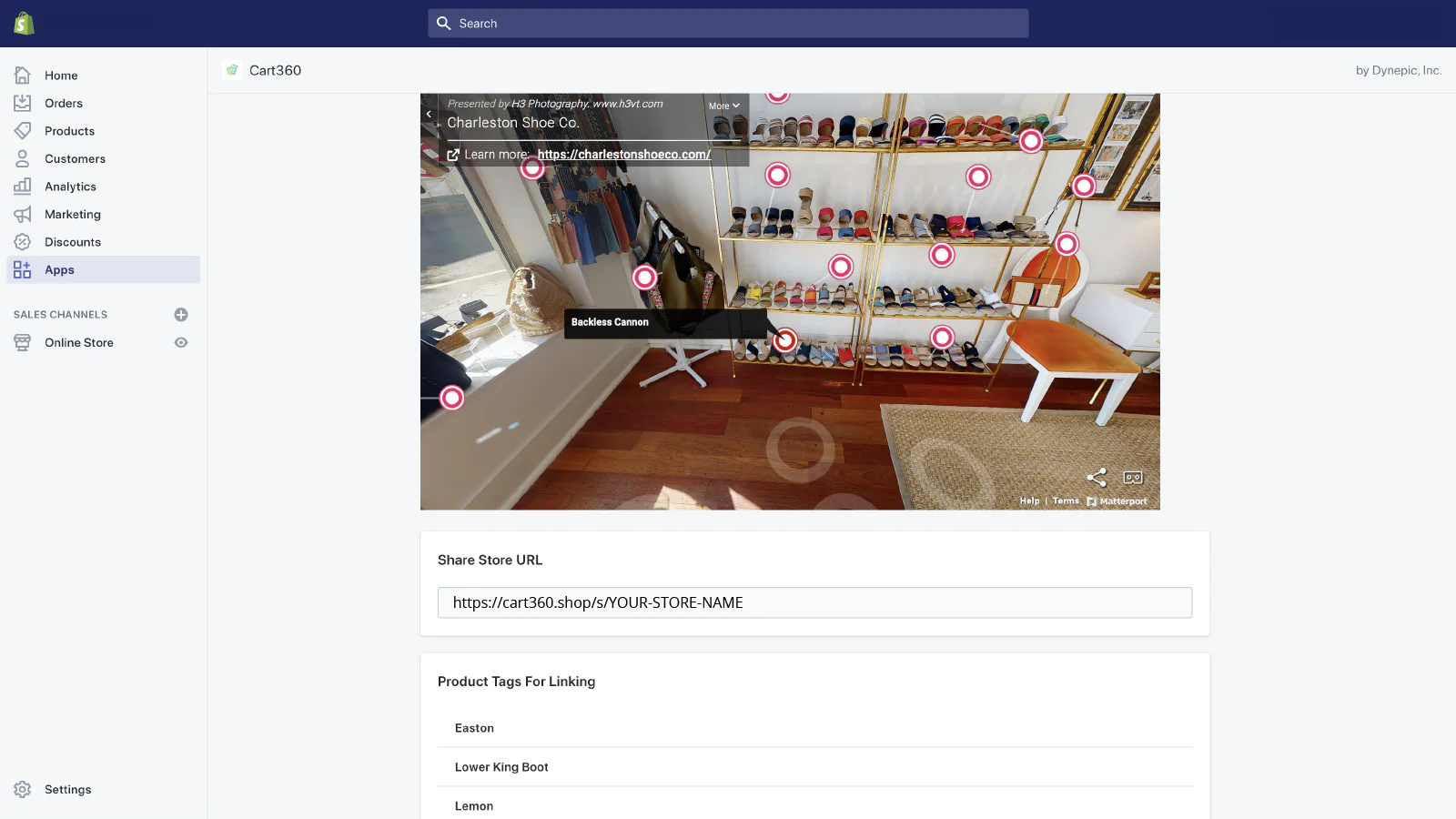This screenshot has width=1456, height=819.
Task: Click the Cart360 app icon
Action: [233, 70]
